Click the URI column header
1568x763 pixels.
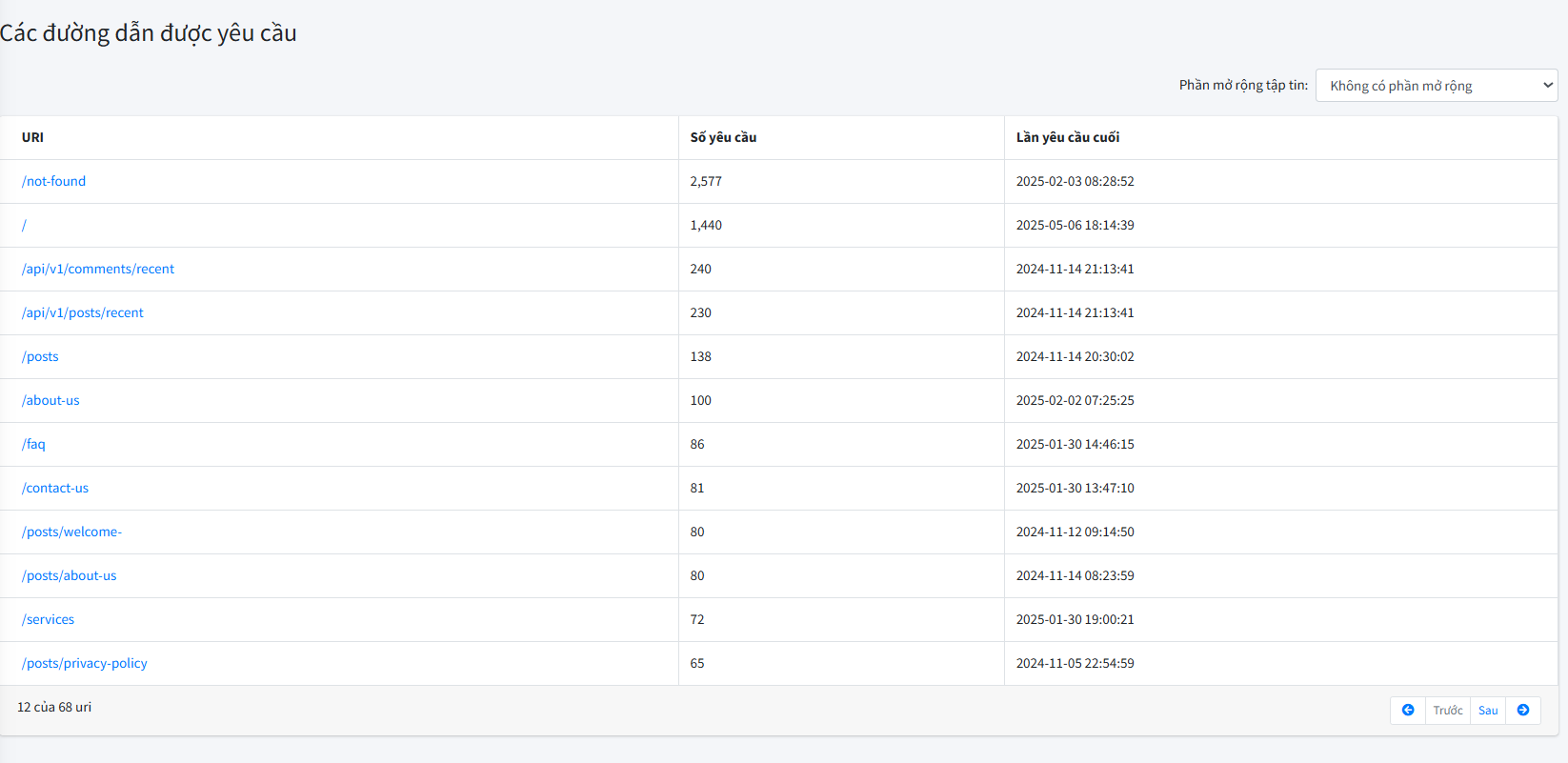point(32,137)
